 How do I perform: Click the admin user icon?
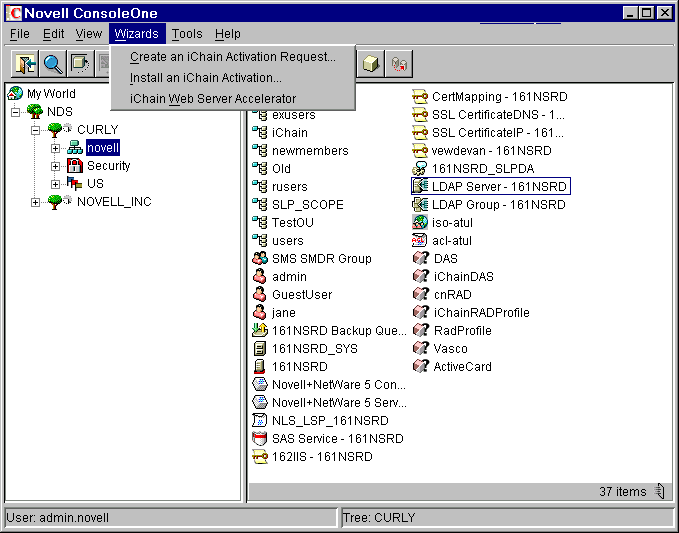coord(260,276)
